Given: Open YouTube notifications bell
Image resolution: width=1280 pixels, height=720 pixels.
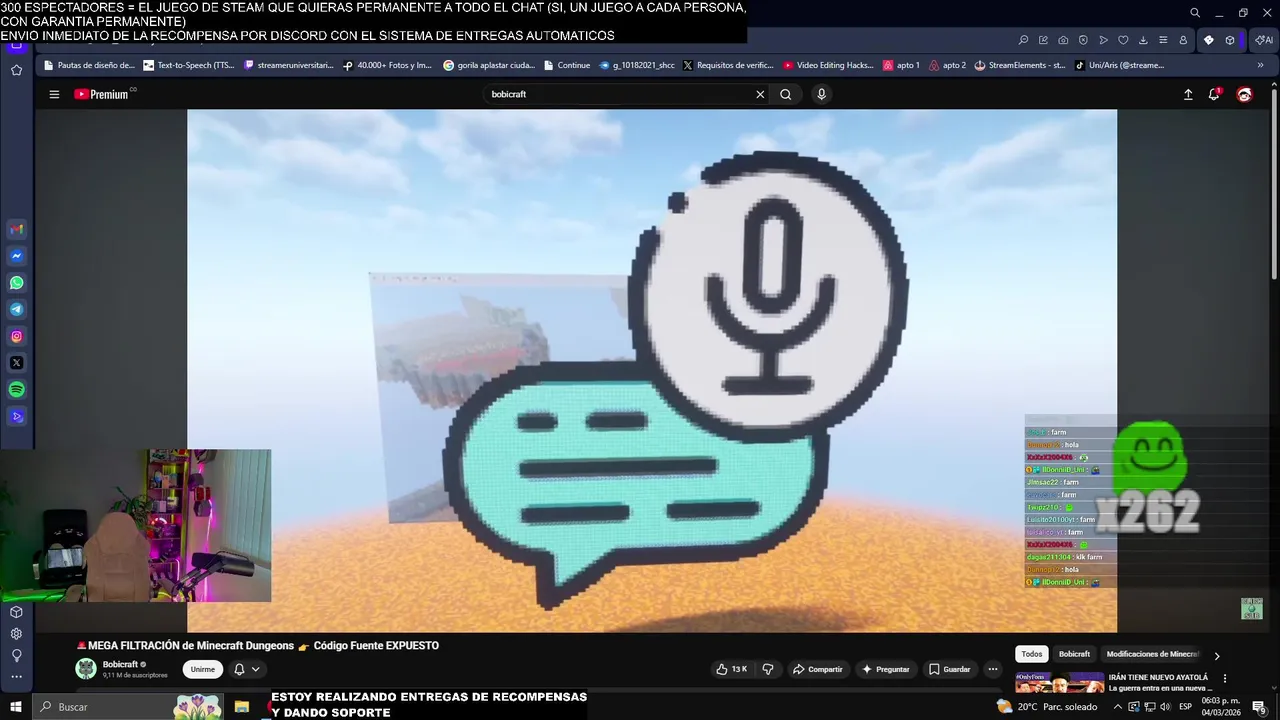Looking at the screenshot, I should [1214, 94].
